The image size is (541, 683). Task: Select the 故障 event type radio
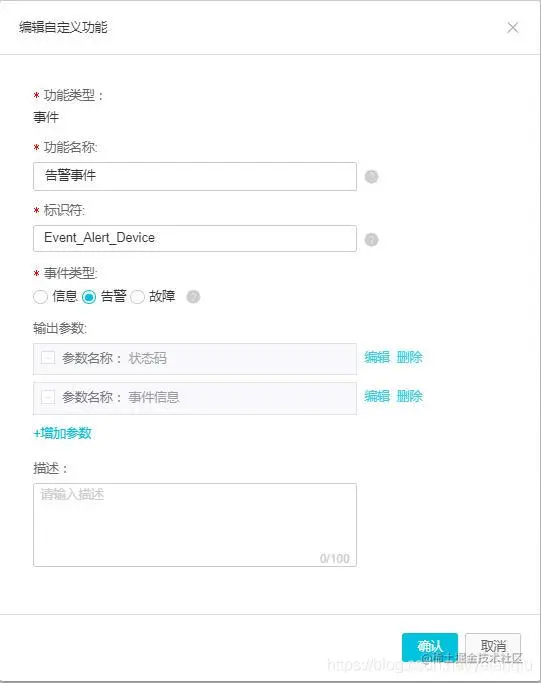click(x=137, y=297)
